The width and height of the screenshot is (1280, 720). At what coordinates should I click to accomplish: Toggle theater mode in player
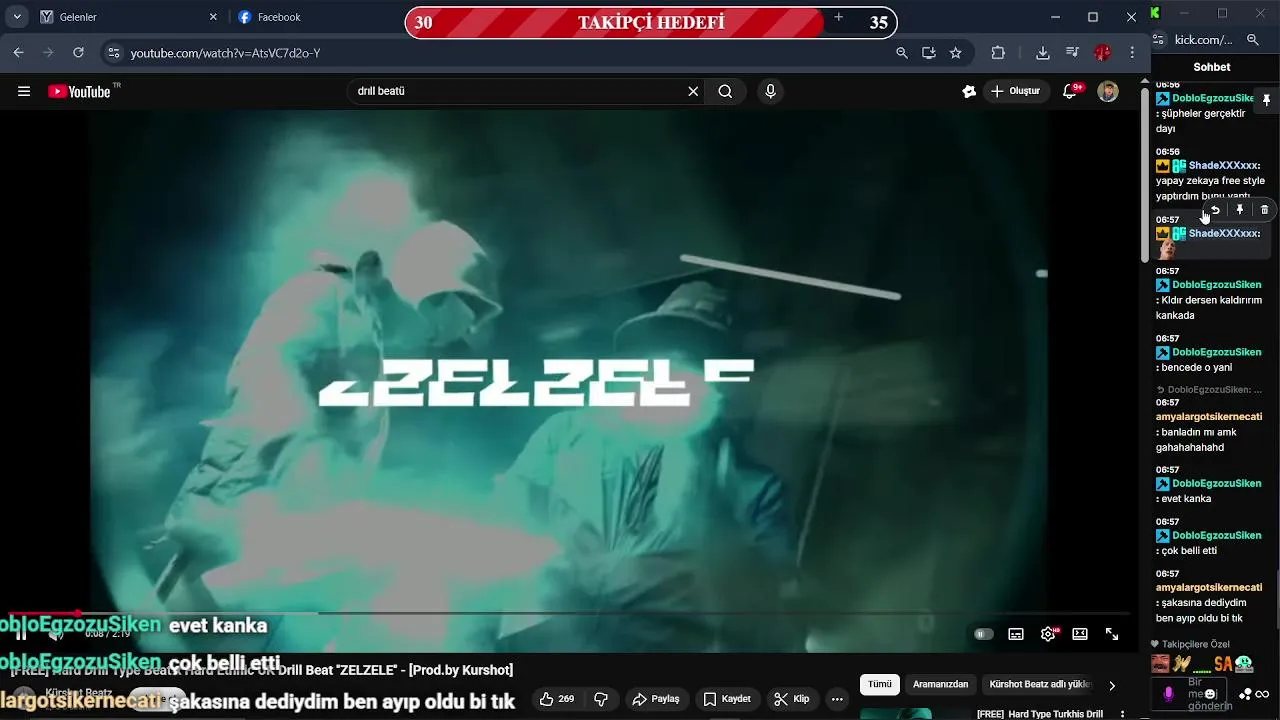click(1080, 634)
